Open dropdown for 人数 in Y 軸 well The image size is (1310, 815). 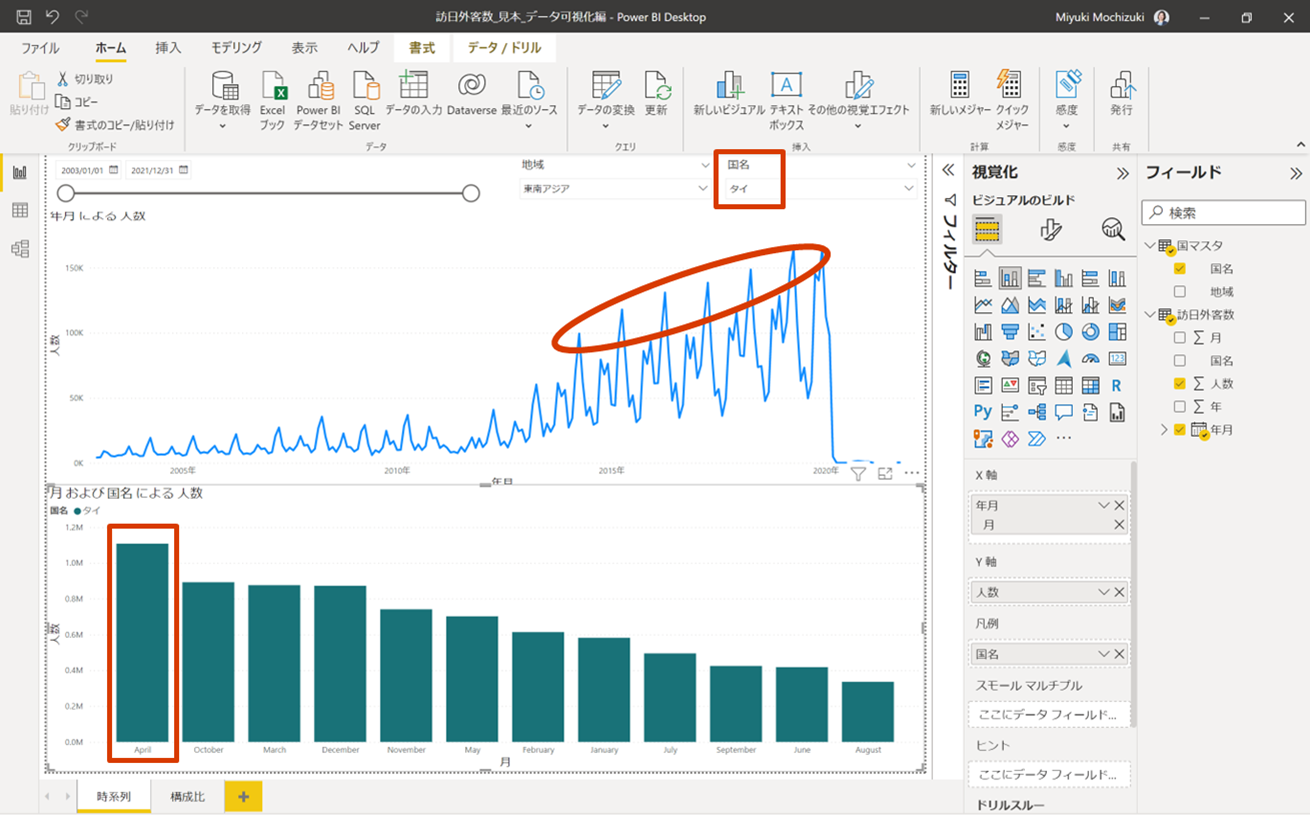(1104, 592)
